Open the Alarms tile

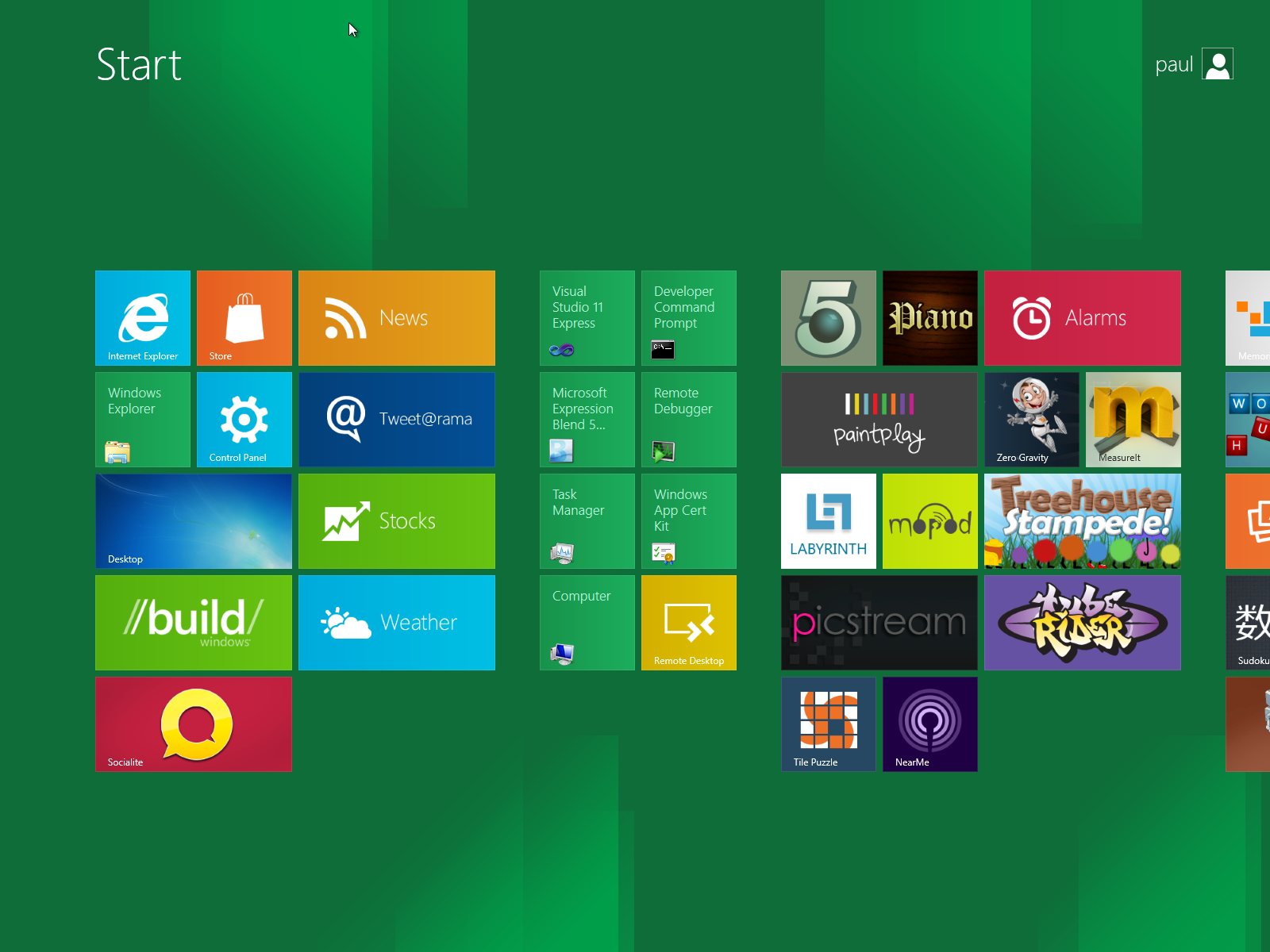(1083, 318)
